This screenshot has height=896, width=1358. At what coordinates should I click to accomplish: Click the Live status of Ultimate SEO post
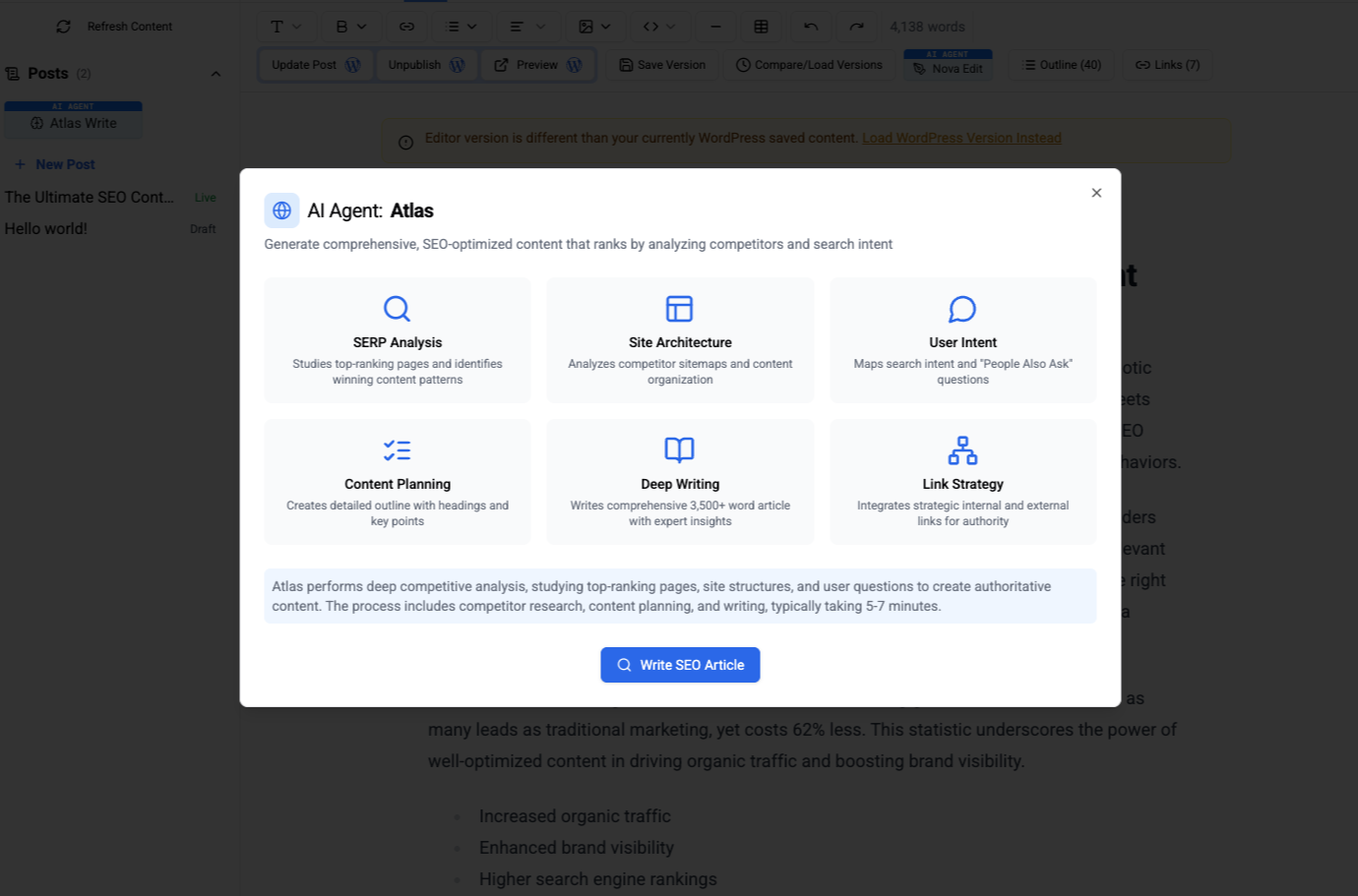(x=205, y=198)
